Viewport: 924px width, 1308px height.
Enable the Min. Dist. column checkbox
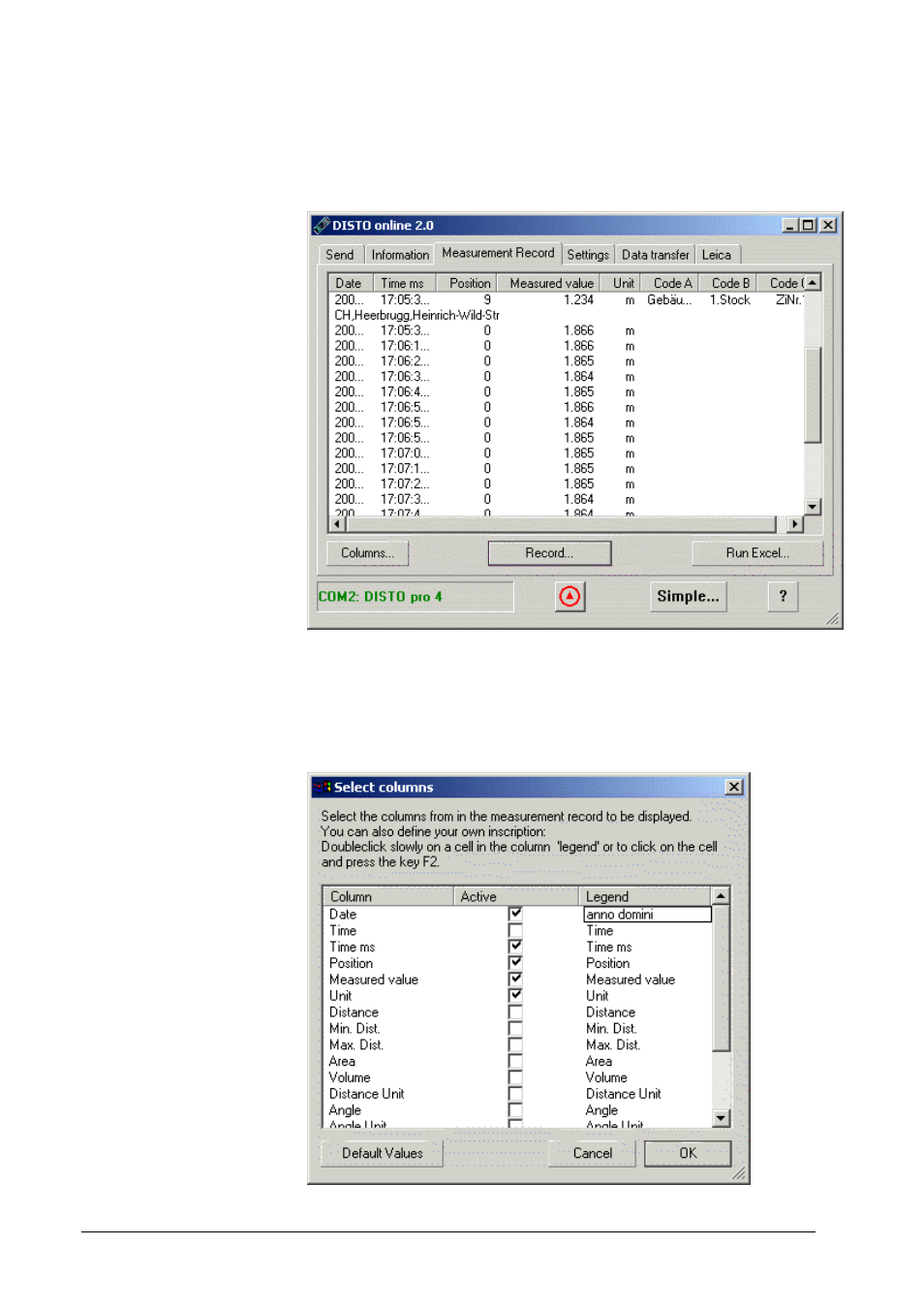[515, 1028]
